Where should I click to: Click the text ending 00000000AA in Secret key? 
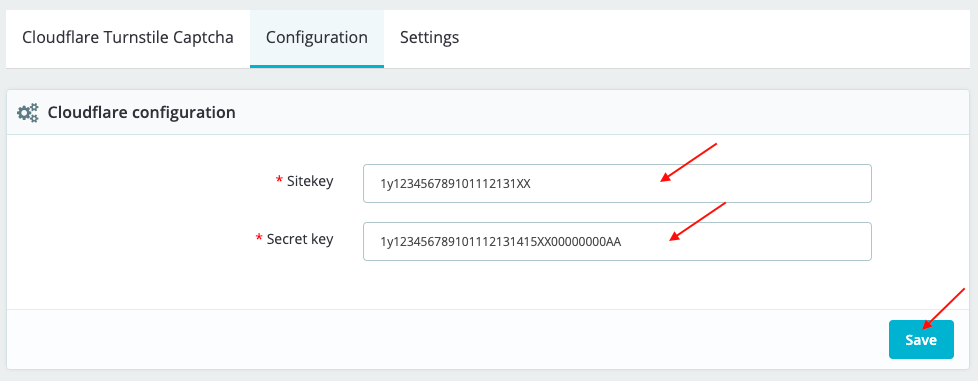coord(501,242)
